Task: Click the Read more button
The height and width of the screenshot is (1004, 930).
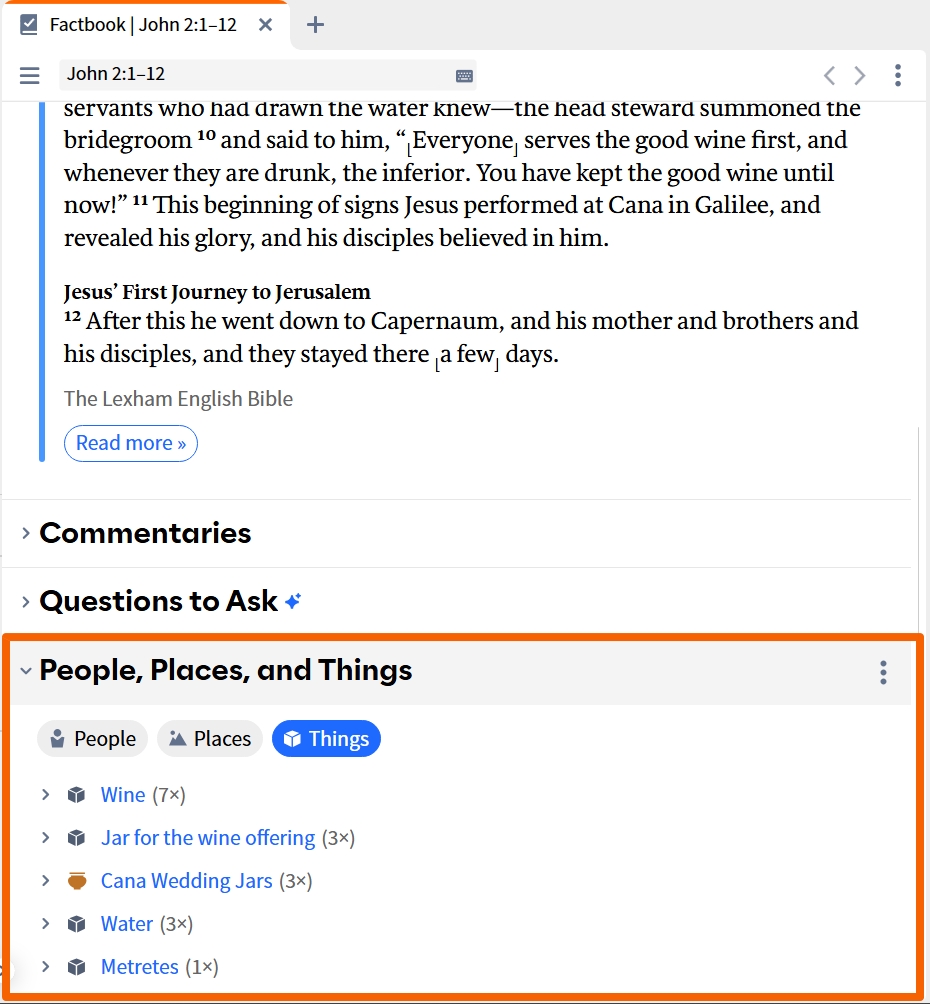Action: click(131, 443)
